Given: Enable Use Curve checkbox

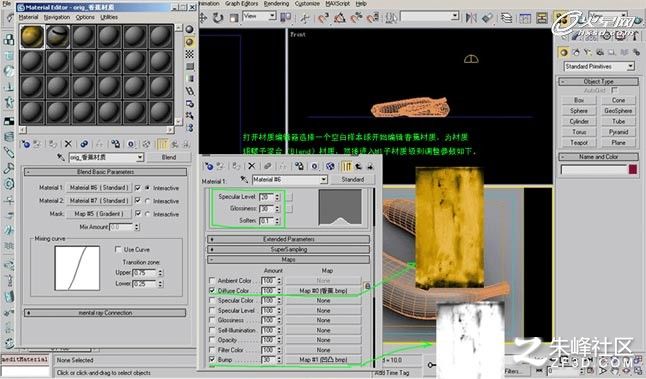Looking at the screenshot, I should (x=118, y=250).
